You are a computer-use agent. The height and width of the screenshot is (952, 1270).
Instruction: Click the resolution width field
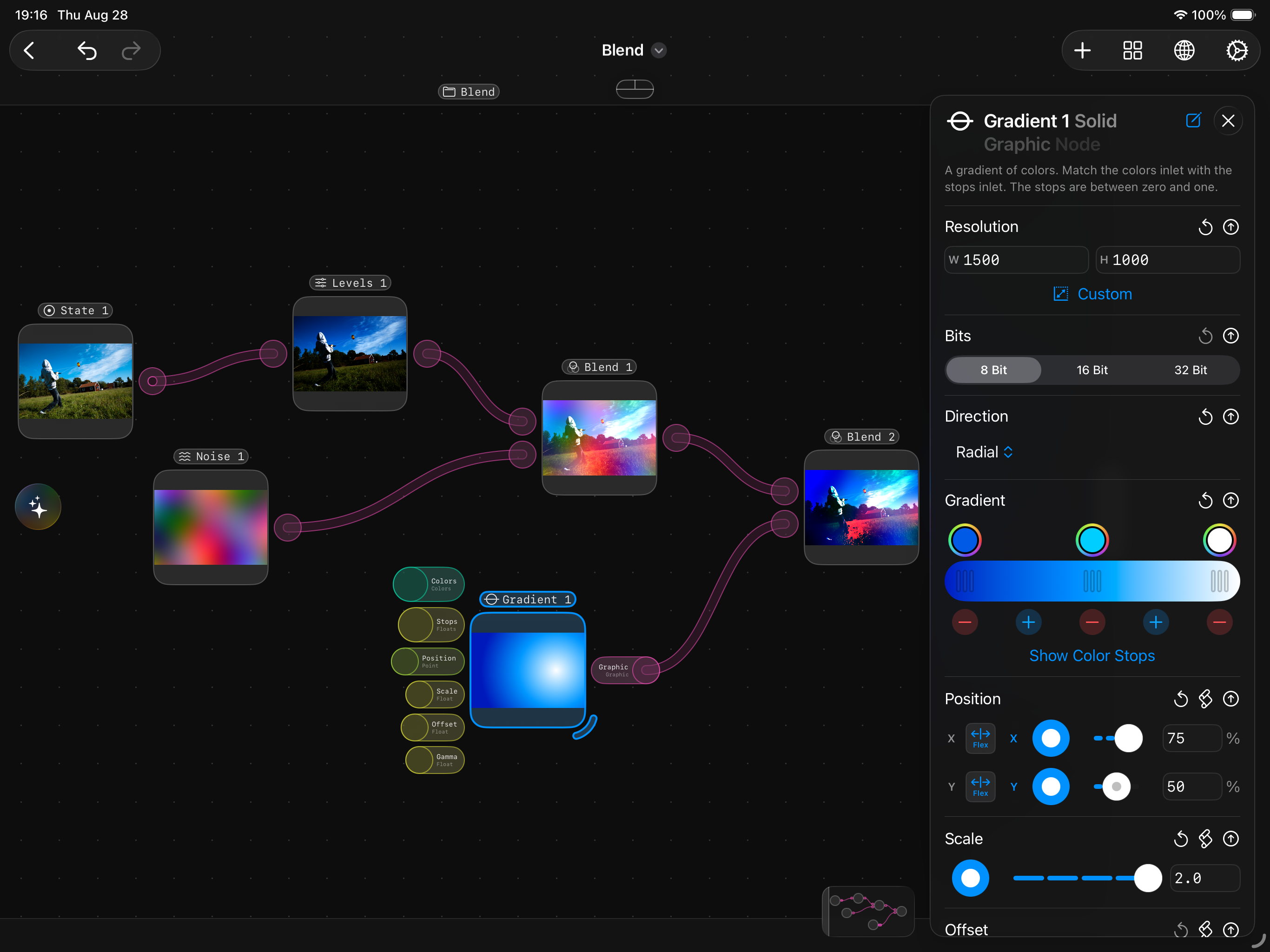click(1016, 260)
